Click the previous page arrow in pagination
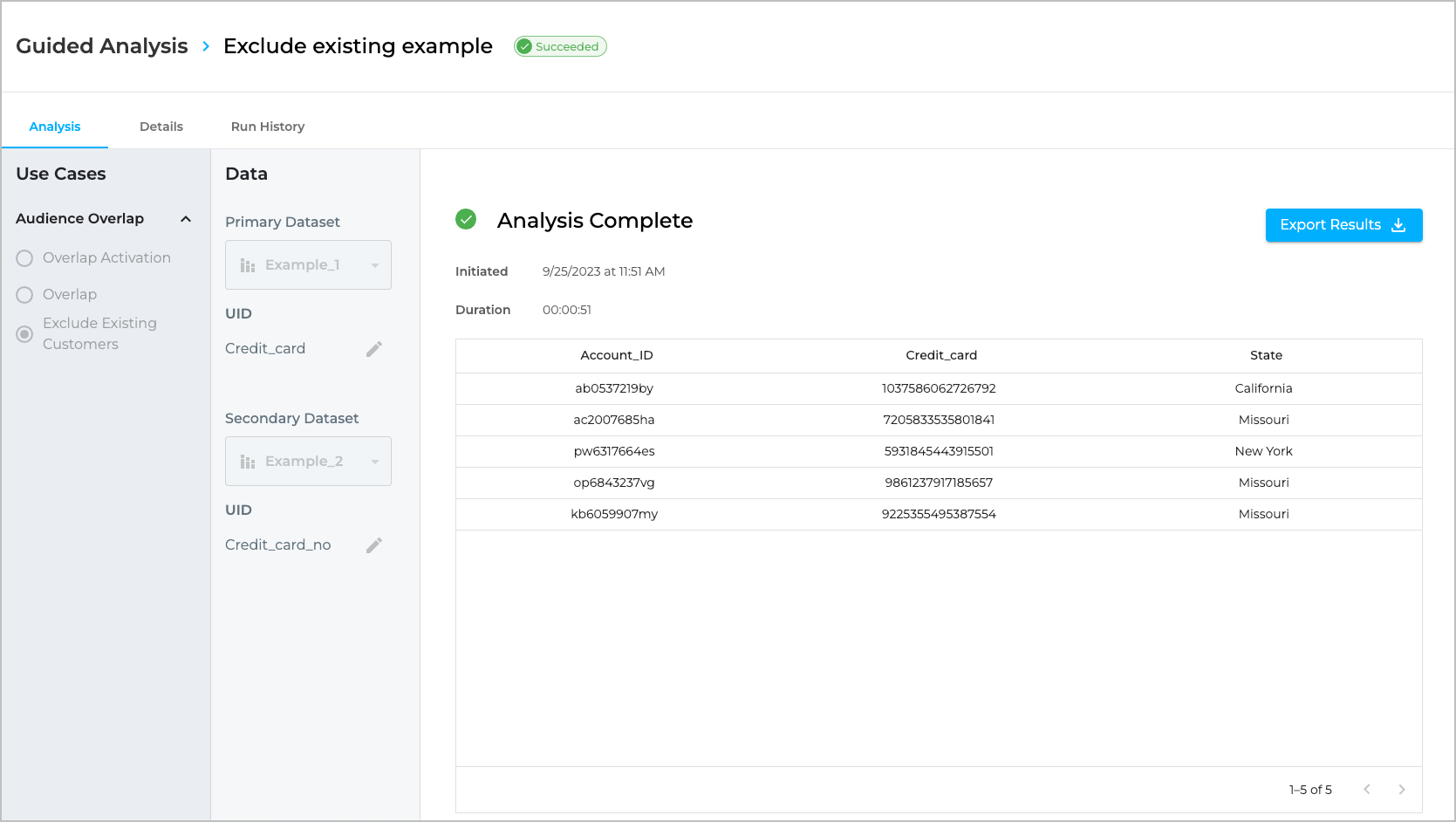 point(1367,790)
